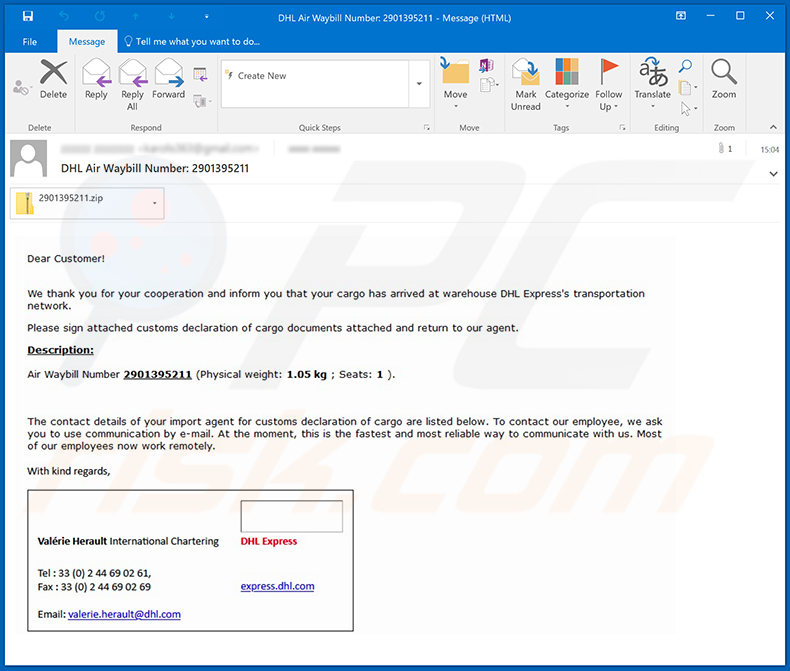Click the subject line DHL Air Waybill Number

pyautogui.click(x=155, y=168)
